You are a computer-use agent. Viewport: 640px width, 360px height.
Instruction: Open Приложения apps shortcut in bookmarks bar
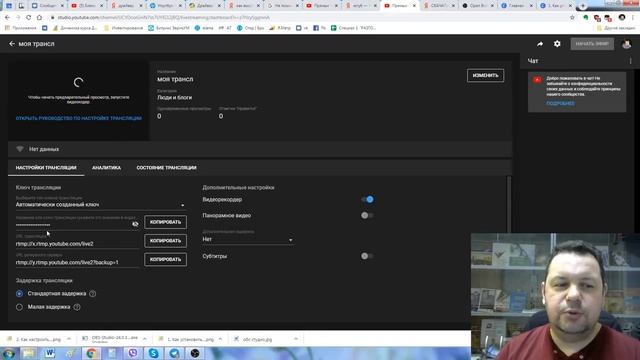coord(20,28)
